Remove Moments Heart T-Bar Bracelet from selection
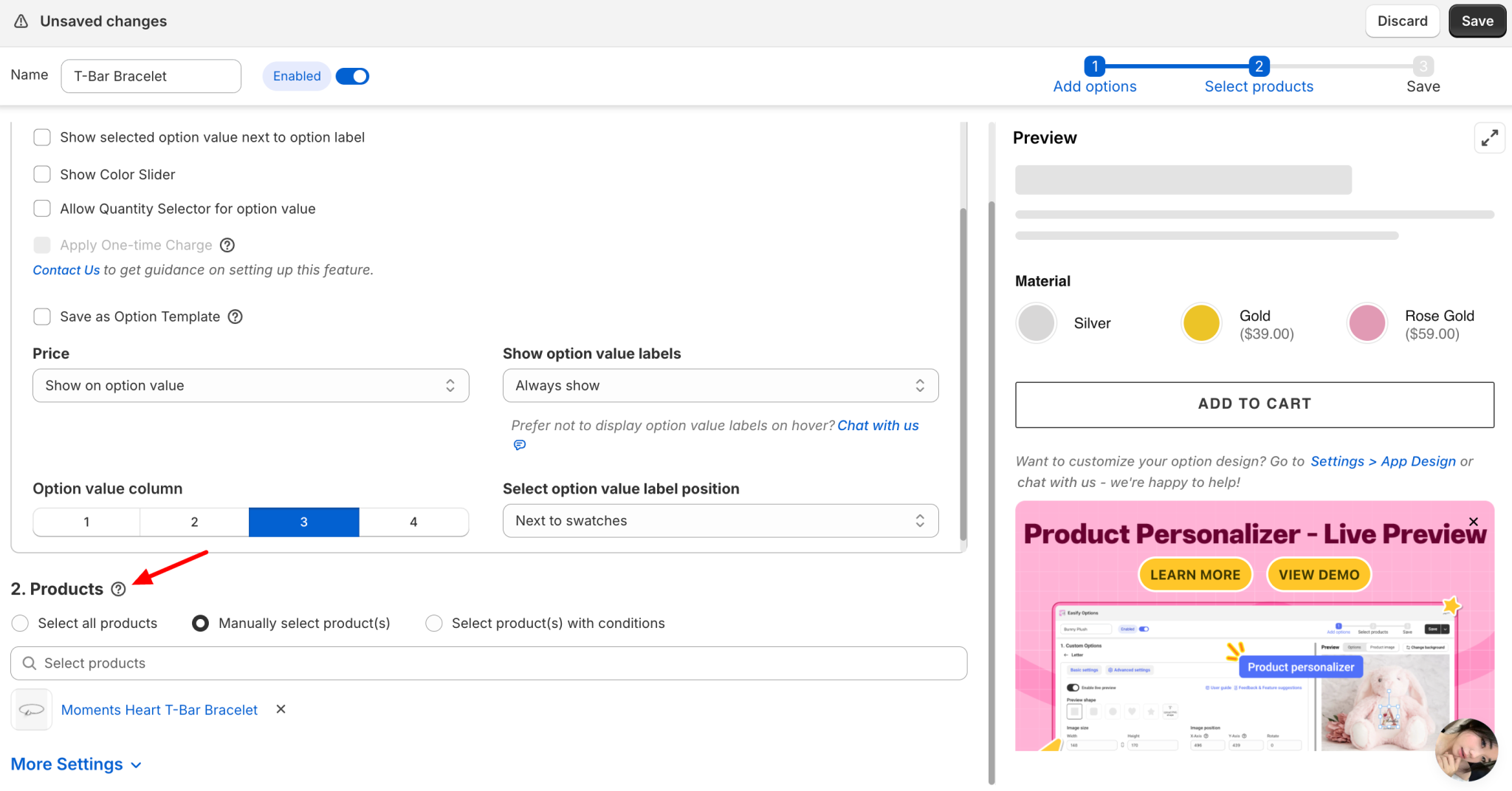Viewport: 1512px width, 791px height. point(280,709)
